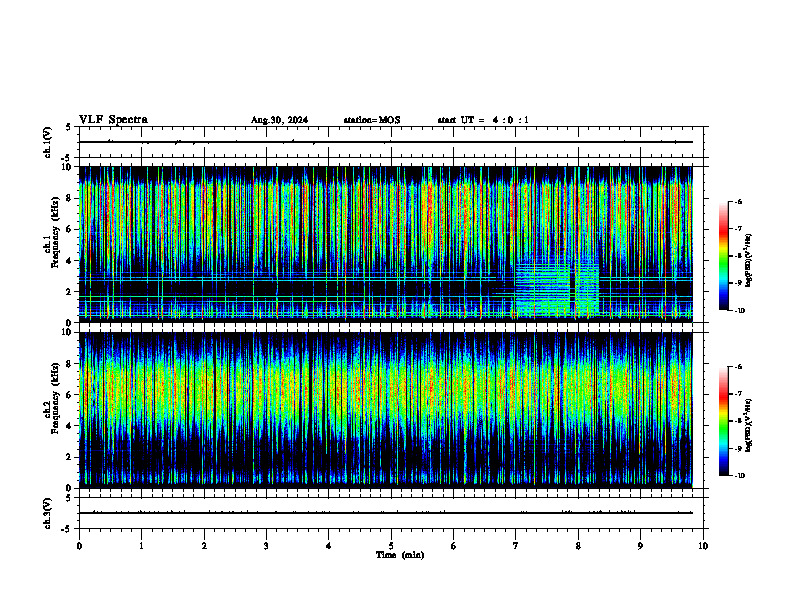Click the "4" minute tick label on time axis
This screenshot has height=612, width=792.
pos(328,546)
